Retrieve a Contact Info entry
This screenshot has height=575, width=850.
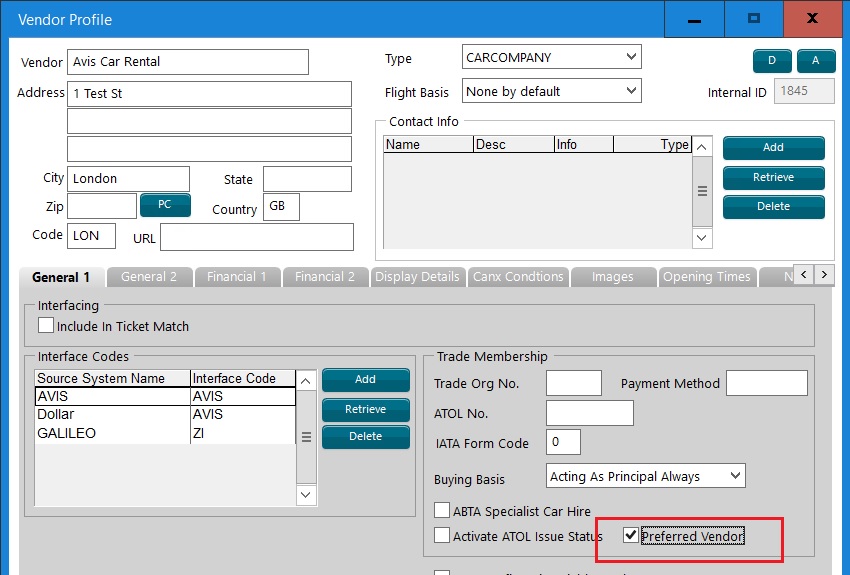pyautogui.click(x=774, y=178)
